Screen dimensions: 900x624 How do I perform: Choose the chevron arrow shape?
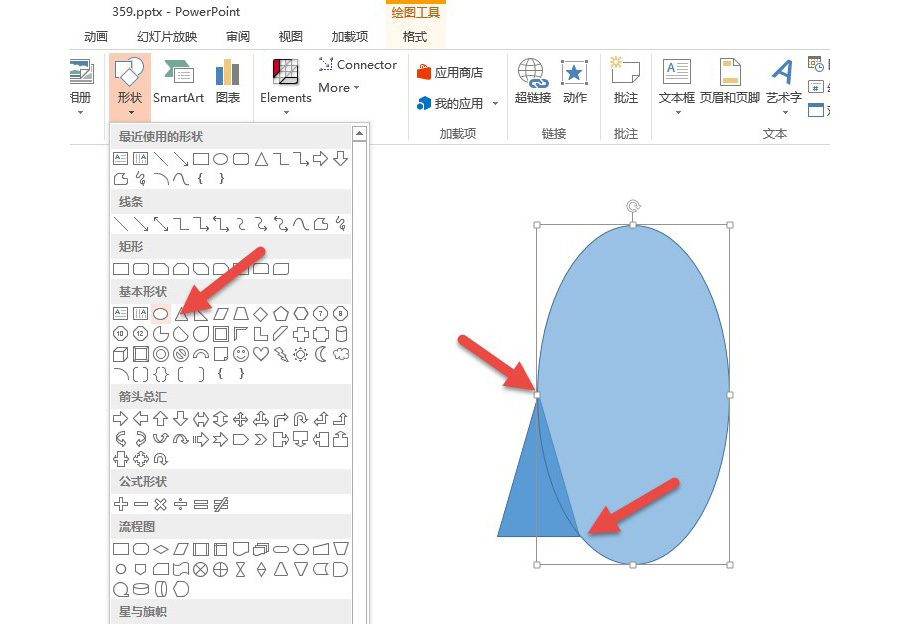pos(261,440)
